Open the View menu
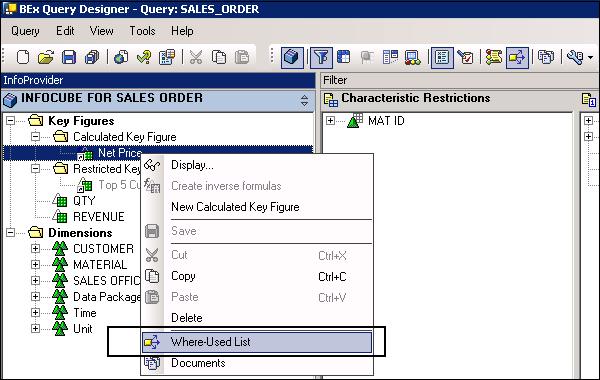Viewport: 600px width, 380px height. [101, 31]
